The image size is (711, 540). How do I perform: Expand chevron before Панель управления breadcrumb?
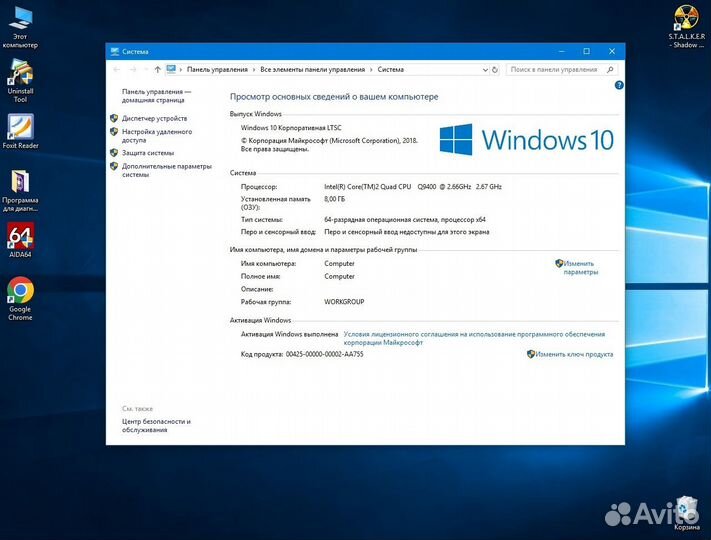coord(181,69)
